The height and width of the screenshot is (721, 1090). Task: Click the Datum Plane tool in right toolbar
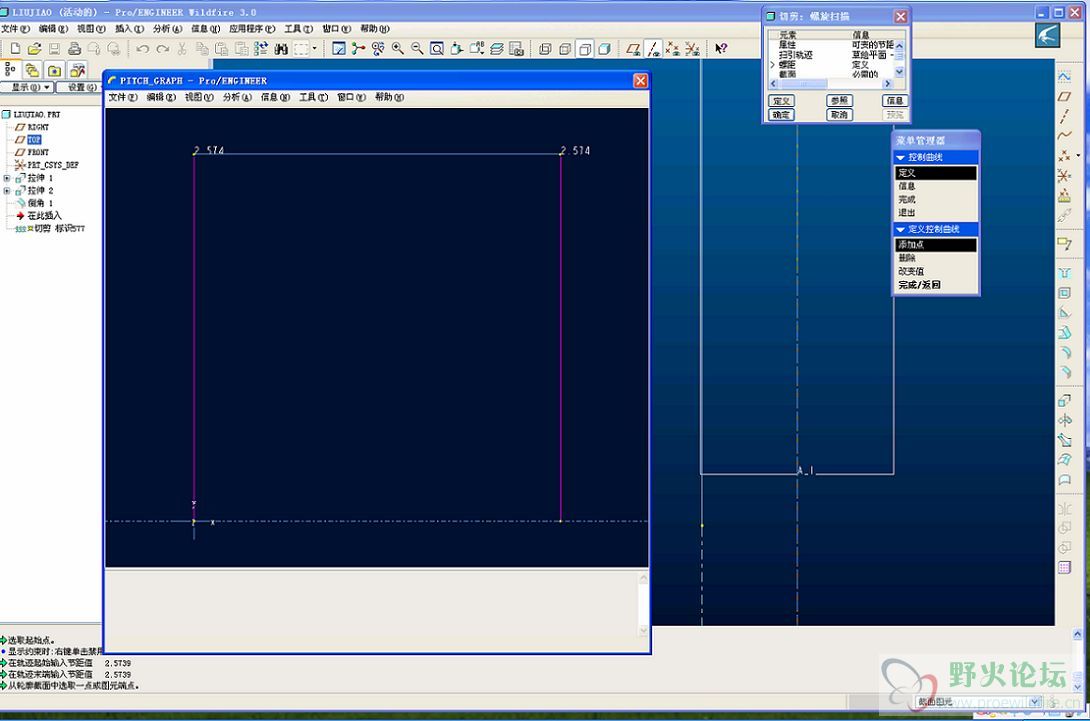pyautogui.click(x=1064, y=97)
